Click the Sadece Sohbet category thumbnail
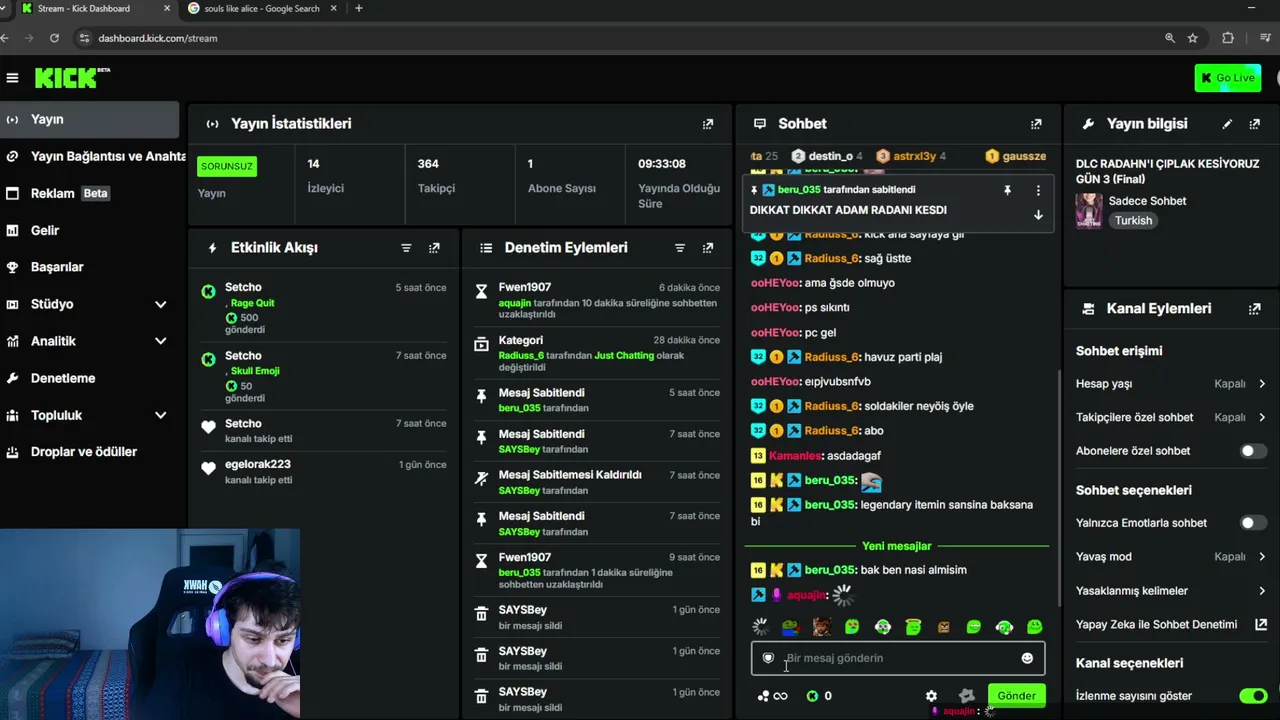Screen dimensions: 1280x720 pos(1089,211)
